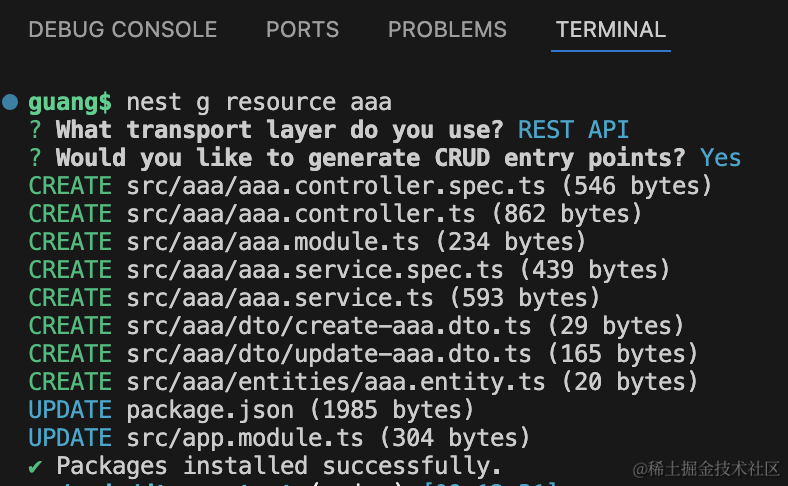Click the blue command decoration dot
Viewport: 788px width, 486px height.
11,102
